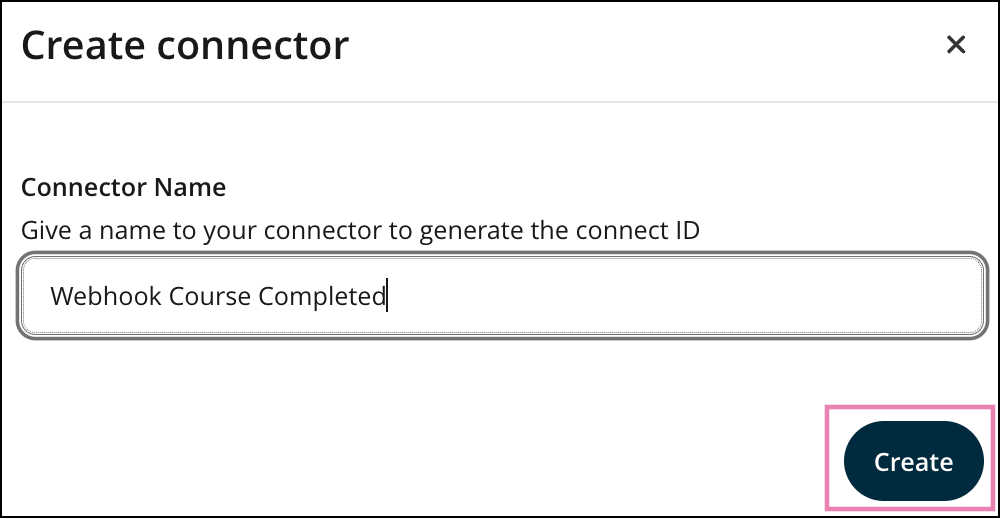Click the "Connector Name" field label
The width and height of the screenshot is (1000, 518).
point(123,187)
